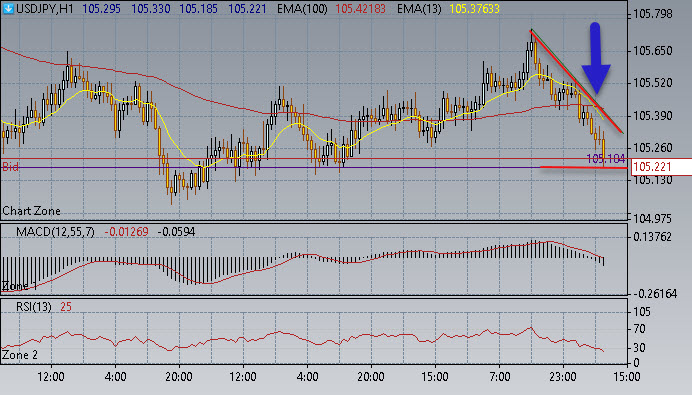Click the Bid line label

click(11, 167)
